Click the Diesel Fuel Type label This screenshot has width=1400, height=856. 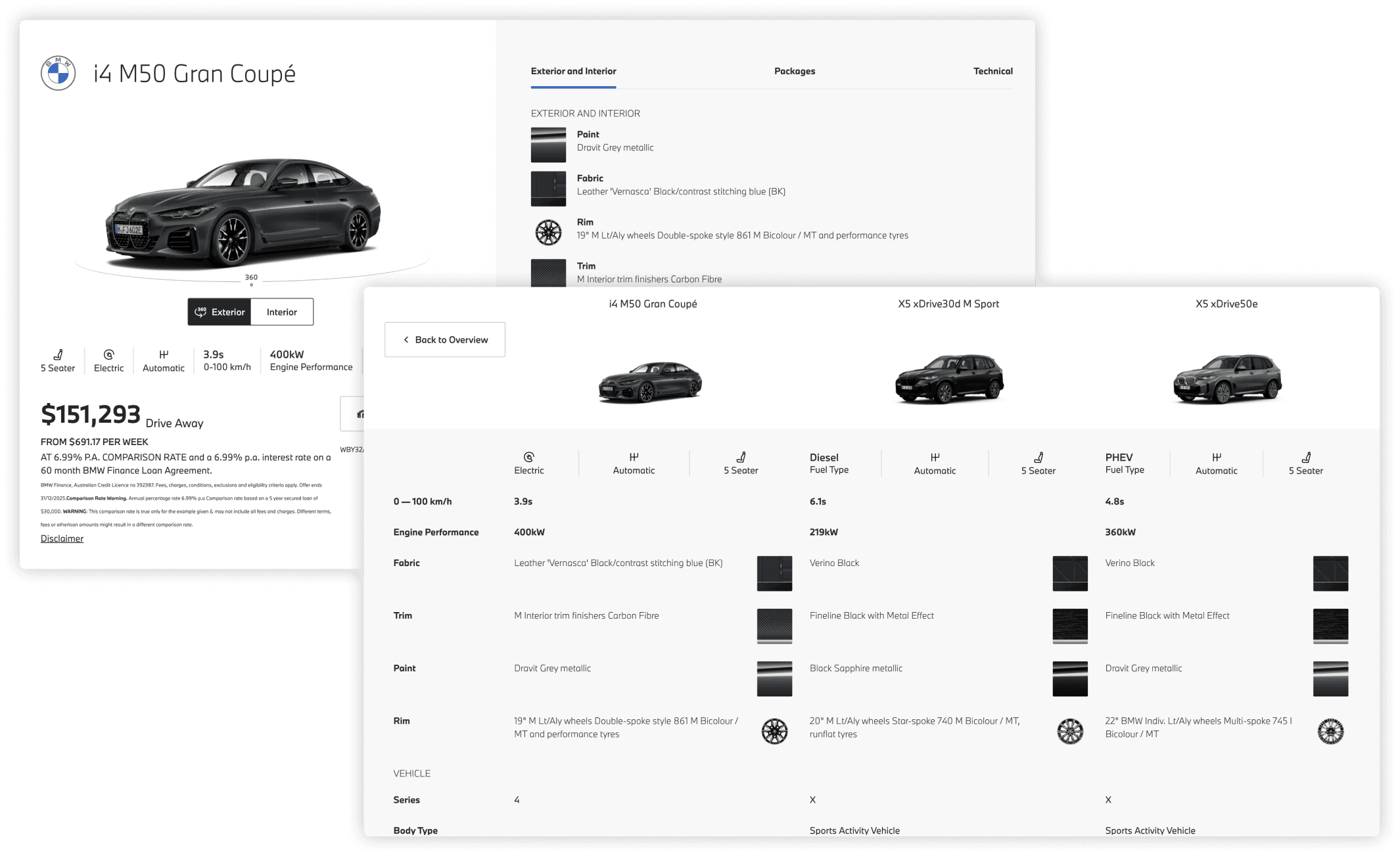(x=829, y=464)
